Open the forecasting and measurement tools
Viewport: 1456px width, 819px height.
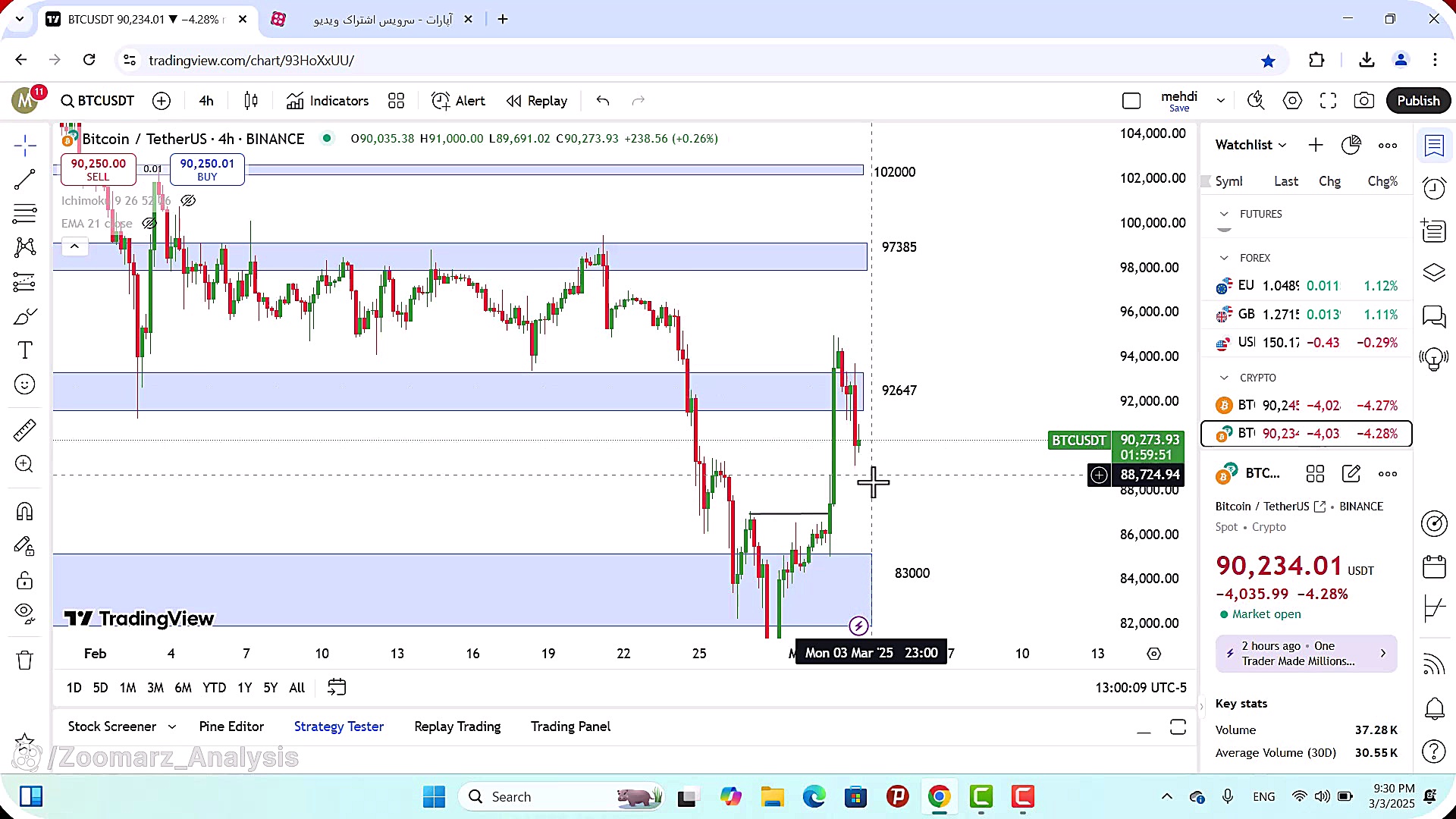[x=24, y=282]
